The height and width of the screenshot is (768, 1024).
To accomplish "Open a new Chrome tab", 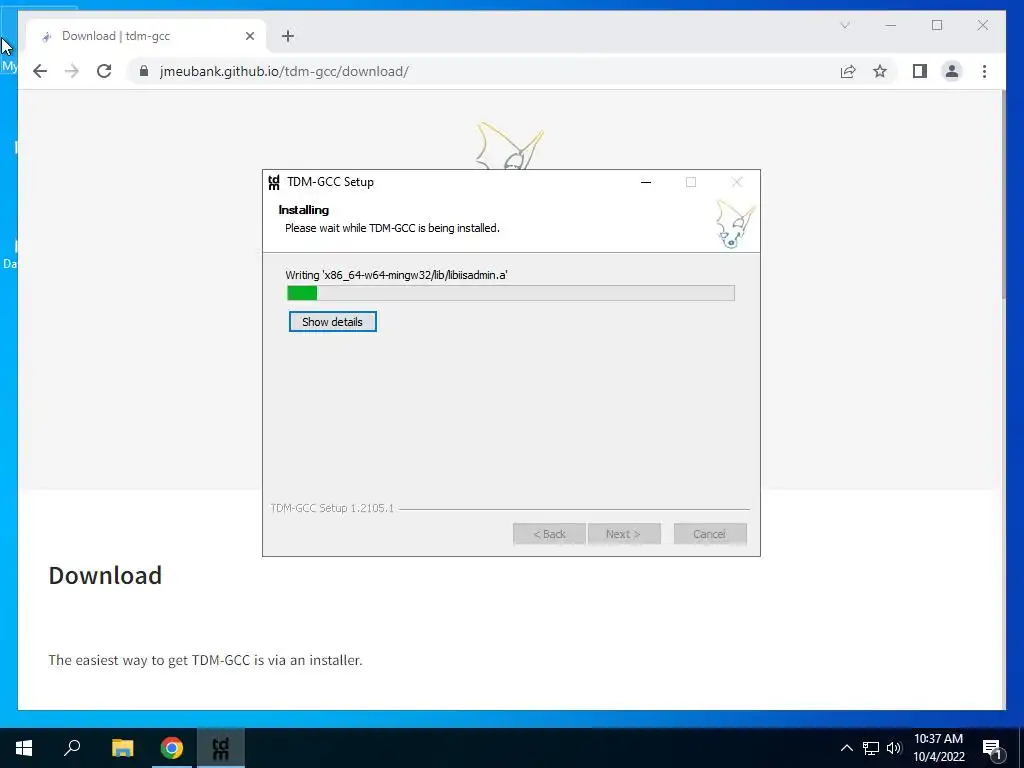I will pyautogui.click(x=288, y=36).
